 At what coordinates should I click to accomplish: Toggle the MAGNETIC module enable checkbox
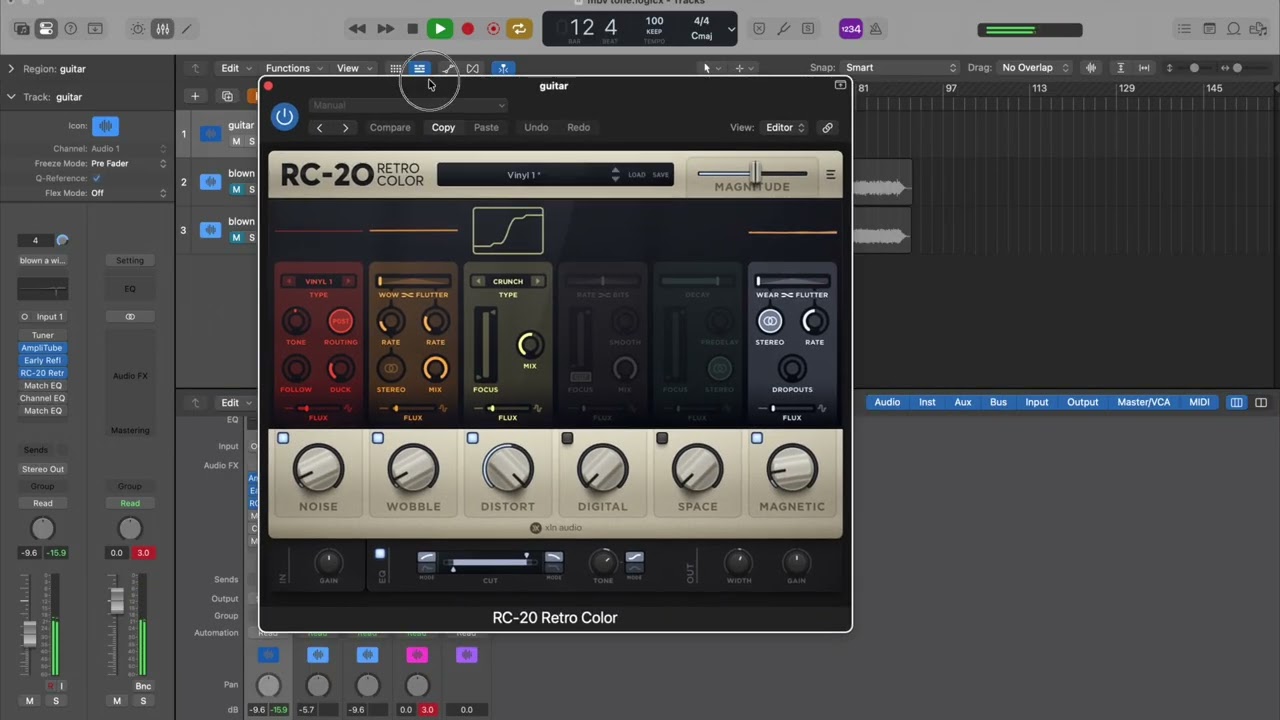tap(757, 438)
